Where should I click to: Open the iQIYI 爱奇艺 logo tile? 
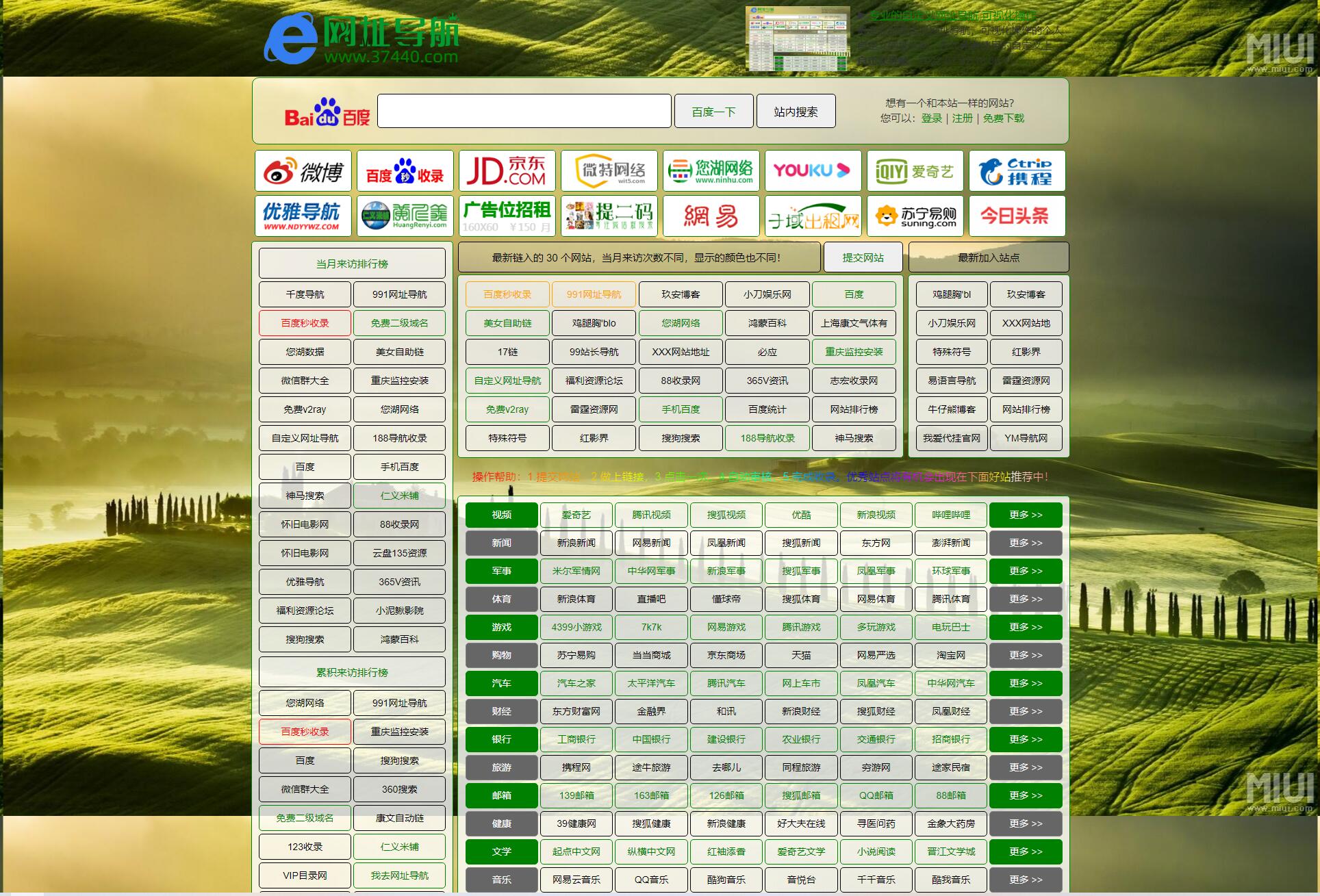(x=915, y=171)
